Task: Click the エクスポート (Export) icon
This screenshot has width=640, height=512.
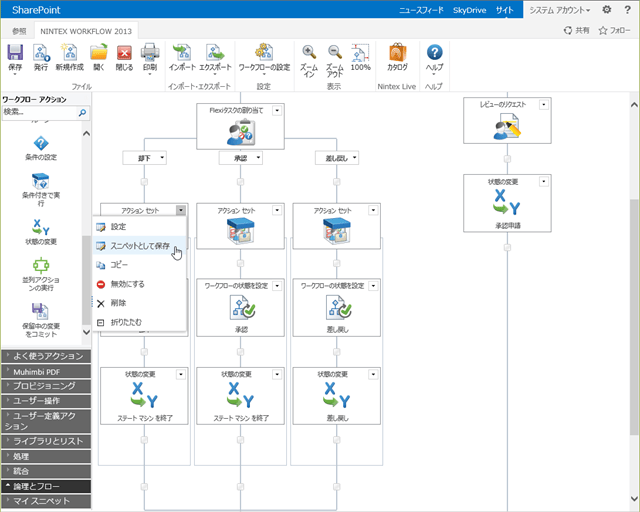Action: 215,53
